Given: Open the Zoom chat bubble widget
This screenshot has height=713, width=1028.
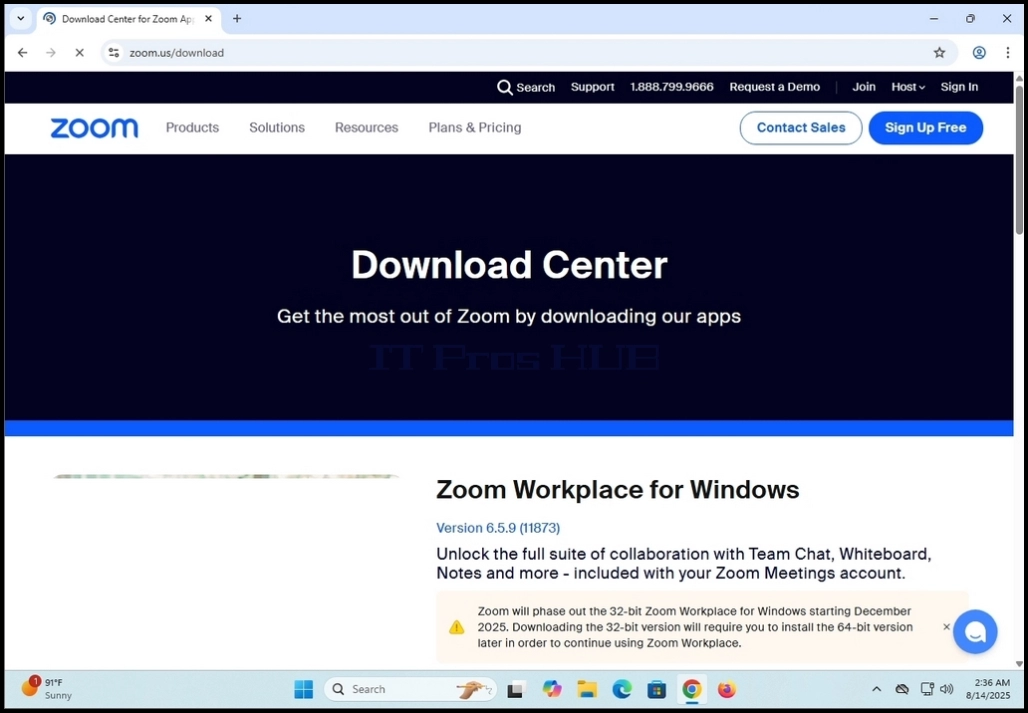Looking at the screenshot, I should (975, 632).
